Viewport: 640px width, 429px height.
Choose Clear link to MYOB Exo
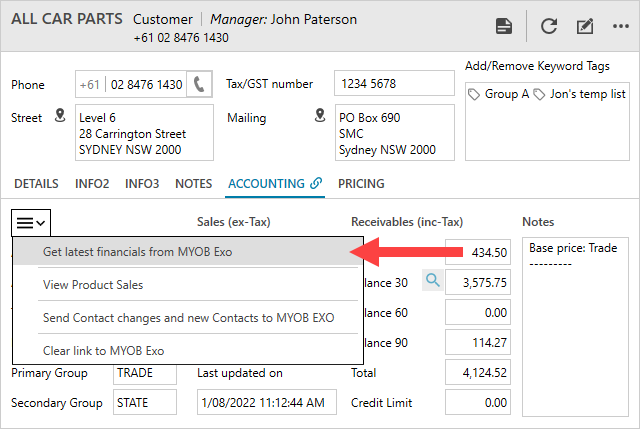click(105, 351)
